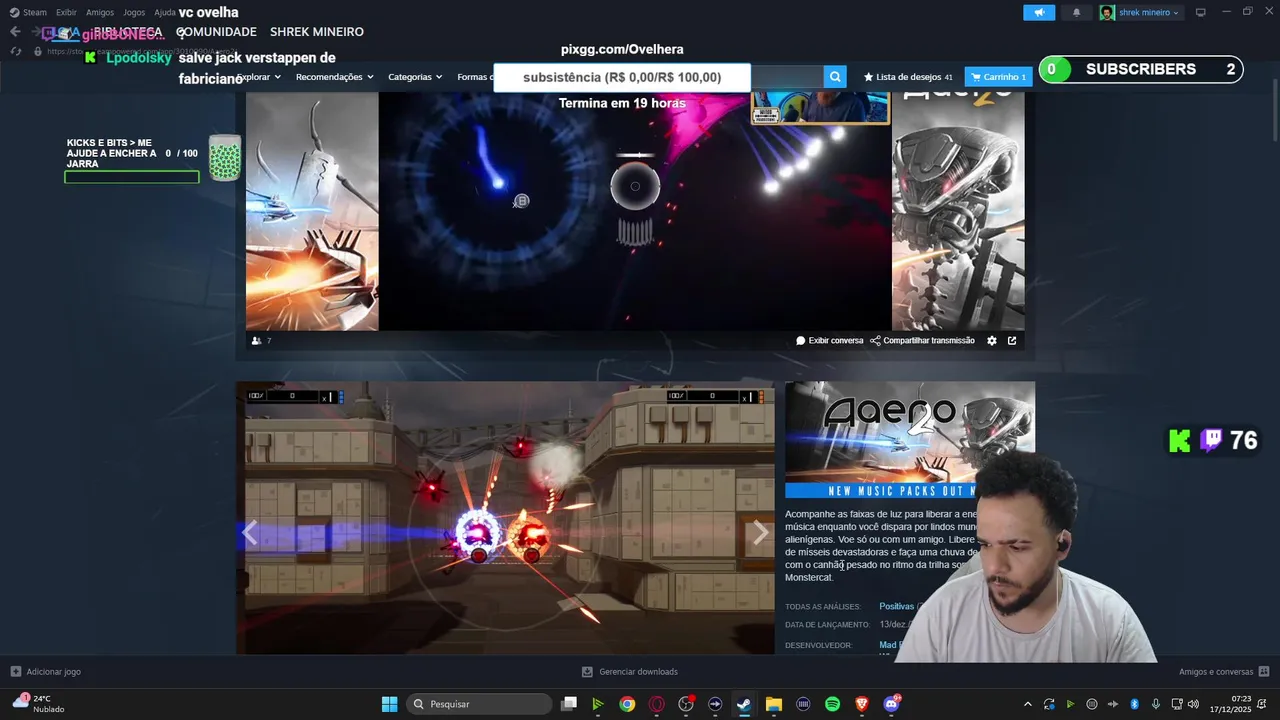Open the Amigos menu
Viewport: 1280px width, 720px height.
coord(100,12)
